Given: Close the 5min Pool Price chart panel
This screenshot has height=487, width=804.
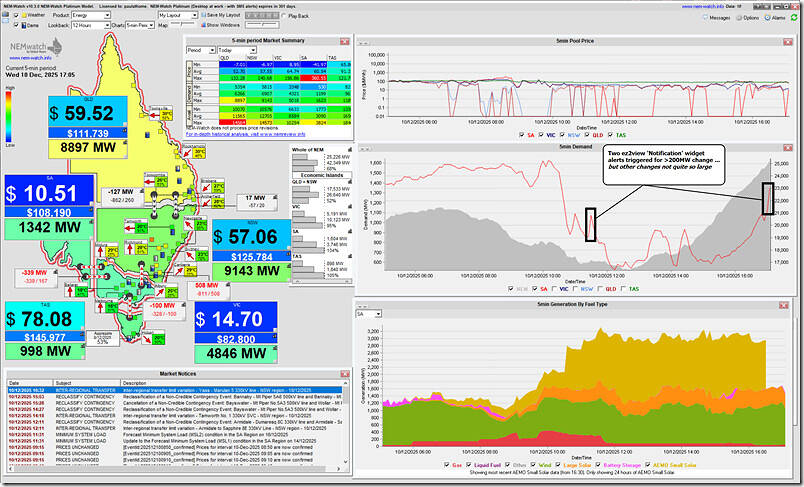Looking at the screenshot, I should point(788,42).
